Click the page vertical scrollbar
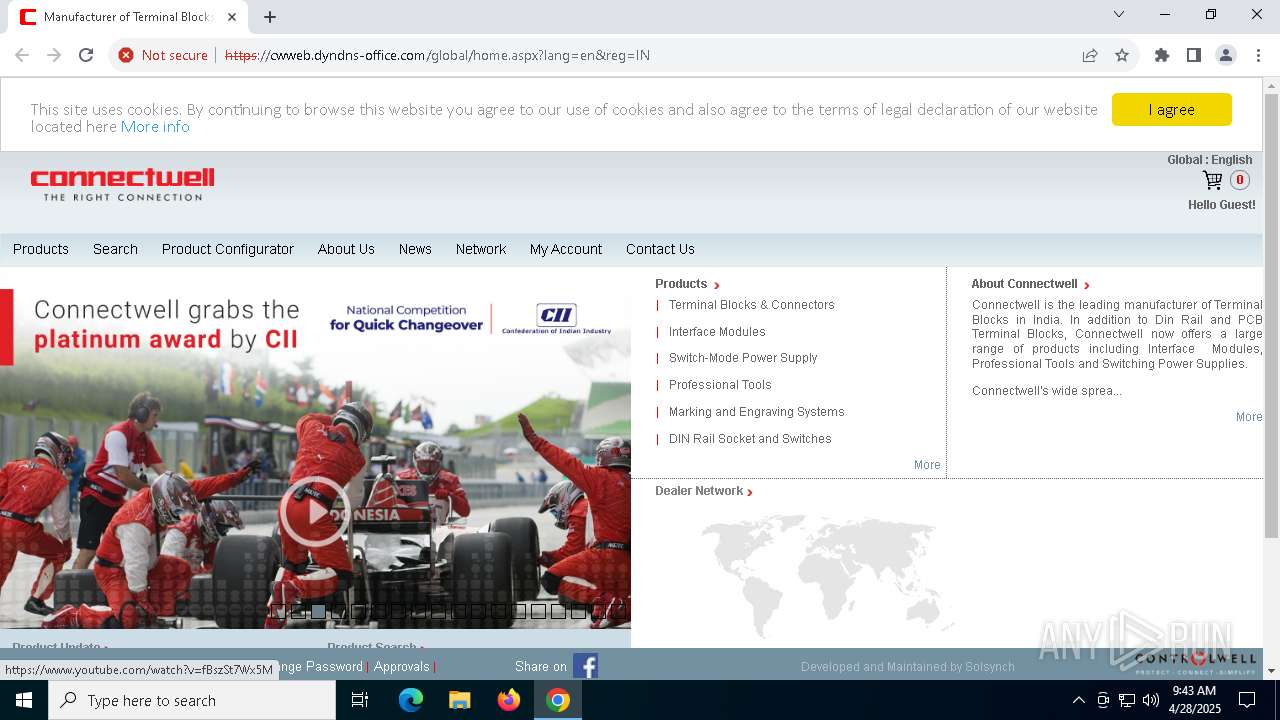Viewport: 1280px width, 720px height. click(x=1271, y=315)
